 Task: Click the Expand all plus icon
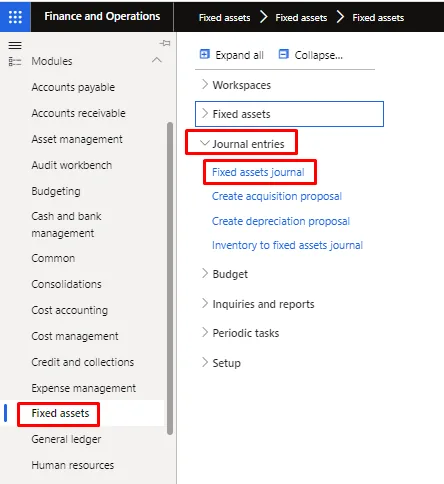(x=205, y=54)
